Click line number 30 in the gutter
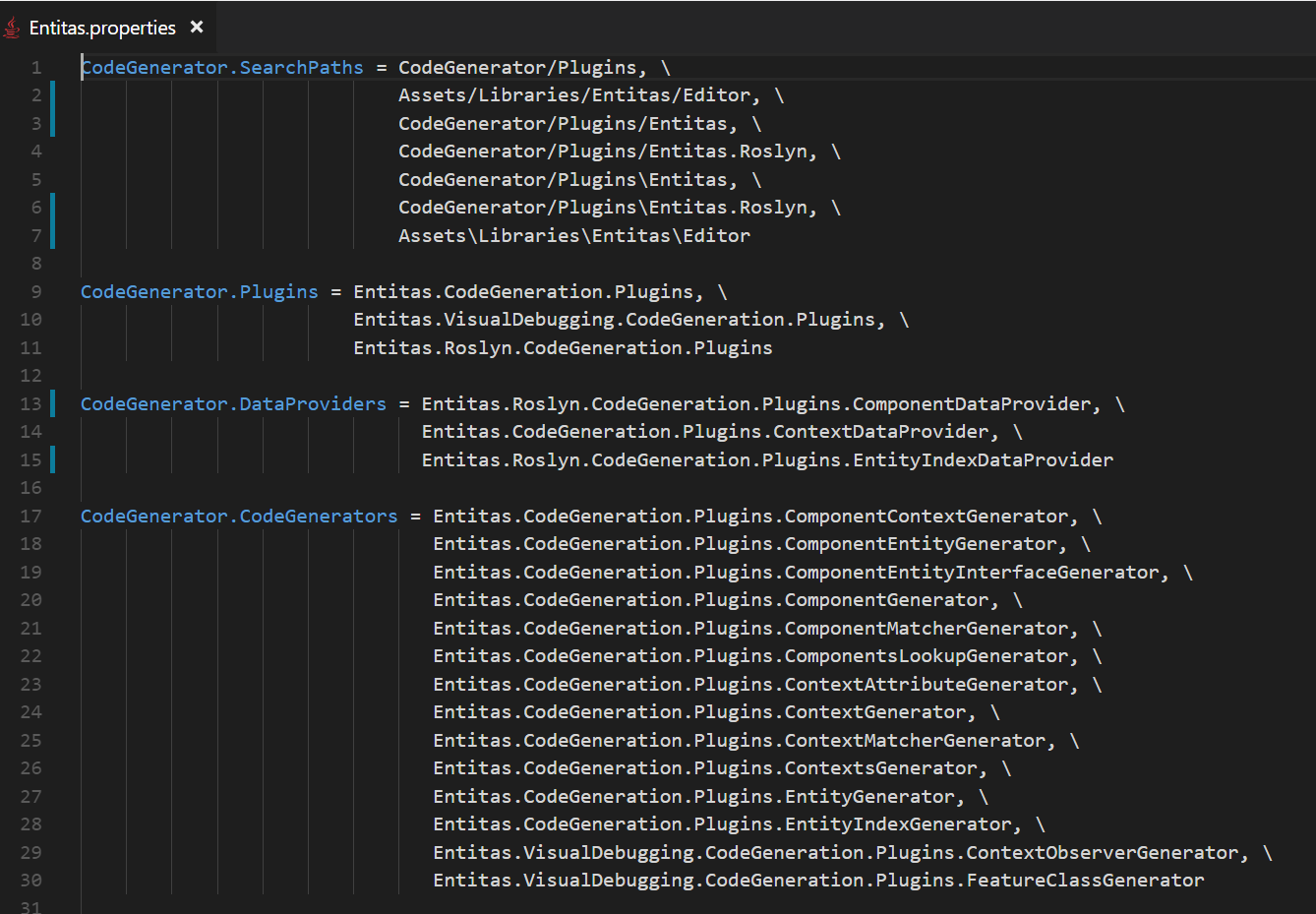The height and width of the screenshot is (914, 1316). tap(30, 880)
